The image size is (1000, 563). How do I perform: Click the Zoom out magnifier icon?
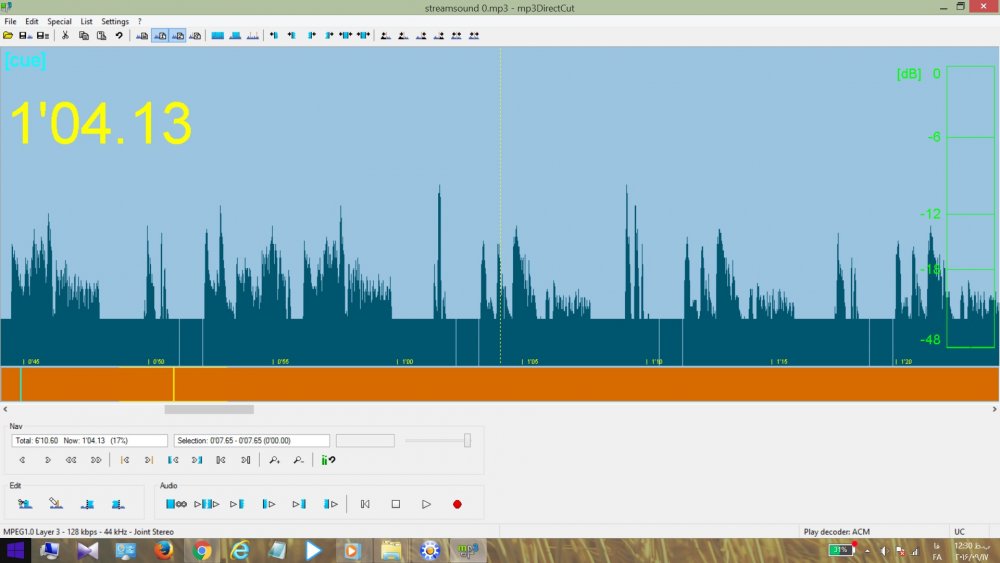pyautogui.click(x=298, y=460)
